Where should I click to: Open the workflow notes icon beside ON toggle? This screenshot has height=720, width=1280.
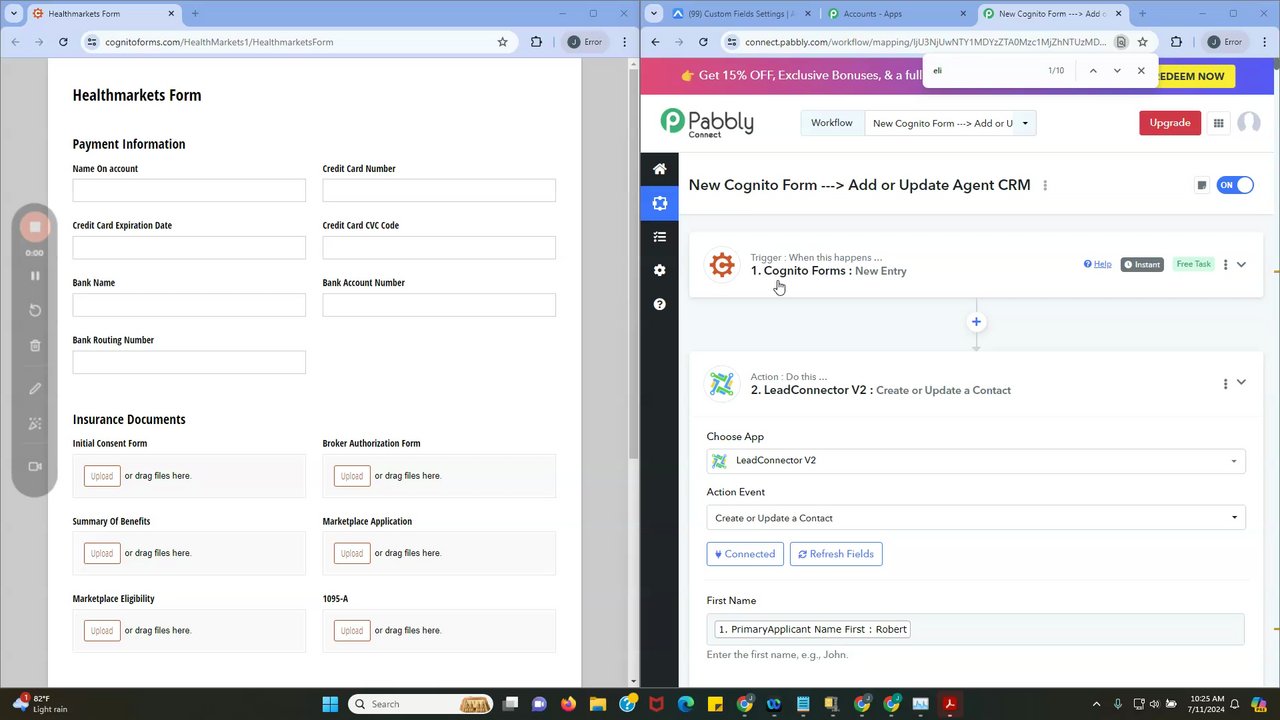pos(1202,185)
